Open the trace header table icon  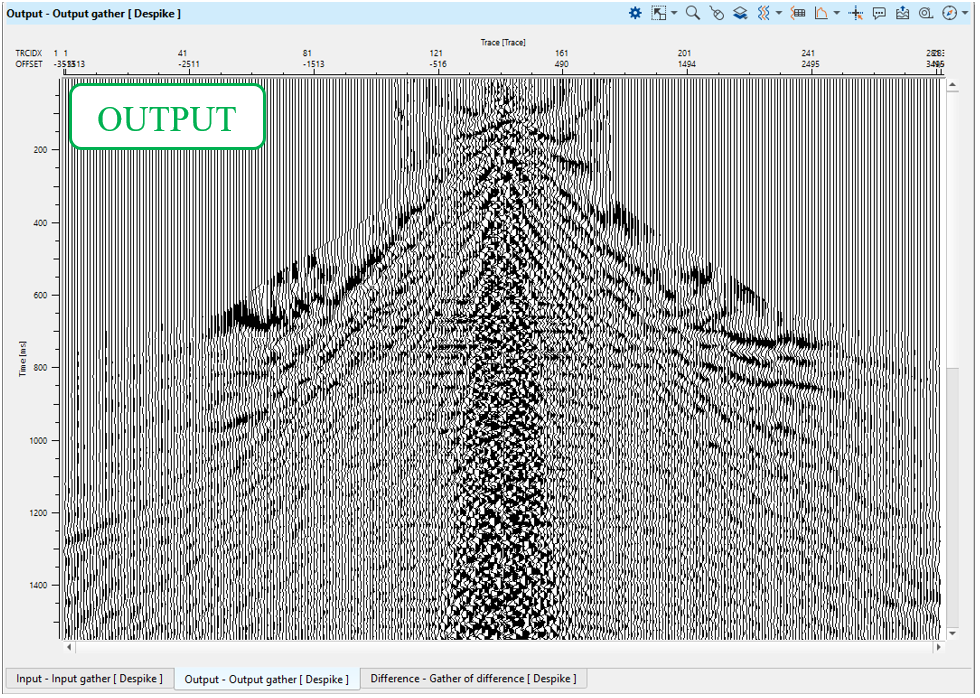(798, 13)
